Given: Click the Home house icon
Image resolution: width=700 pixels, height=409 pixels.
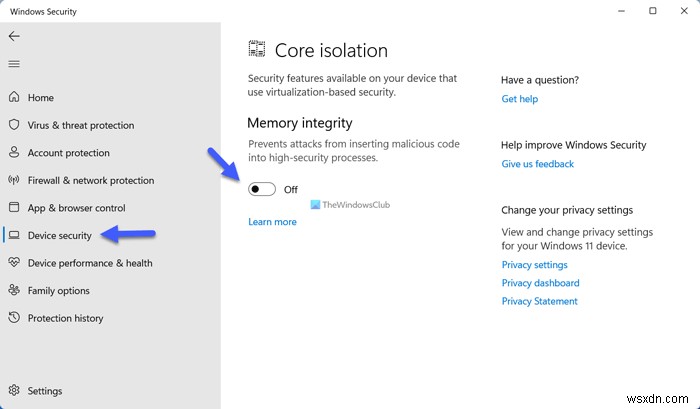Looking at the screenshot, I should click(14, 98).
